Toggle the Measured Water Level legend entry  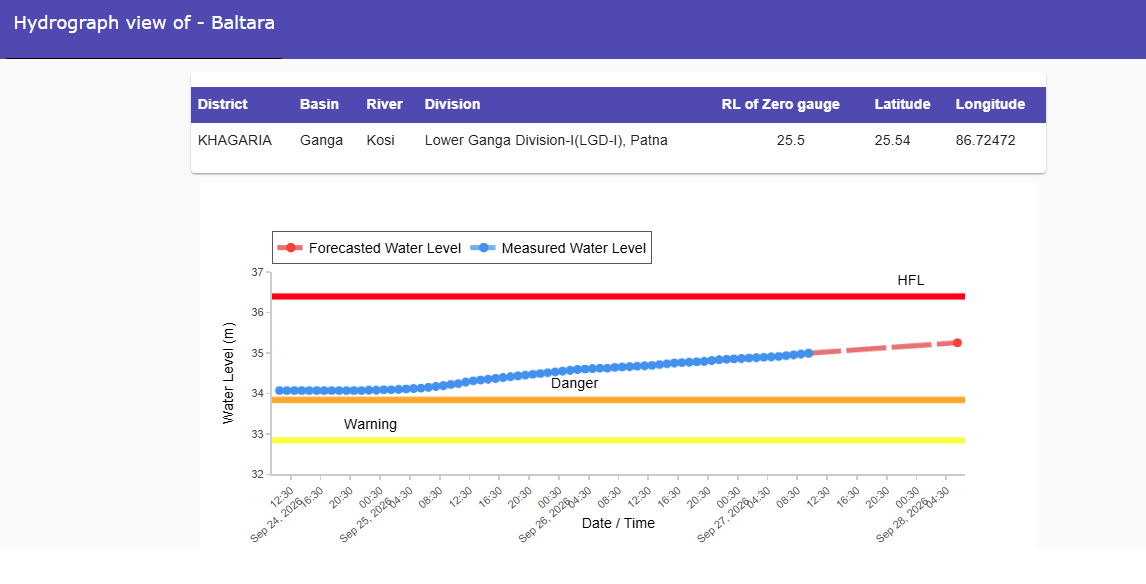tap(559, 248)
